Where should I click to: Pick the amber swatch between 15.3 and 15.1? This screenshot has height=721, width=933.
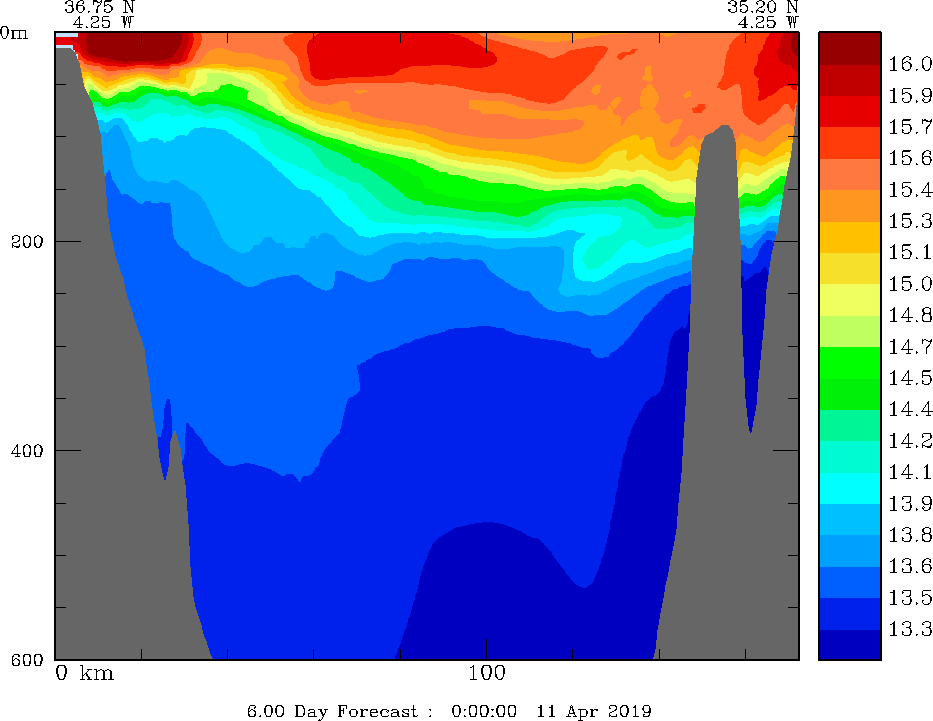[x=850, y=237]
